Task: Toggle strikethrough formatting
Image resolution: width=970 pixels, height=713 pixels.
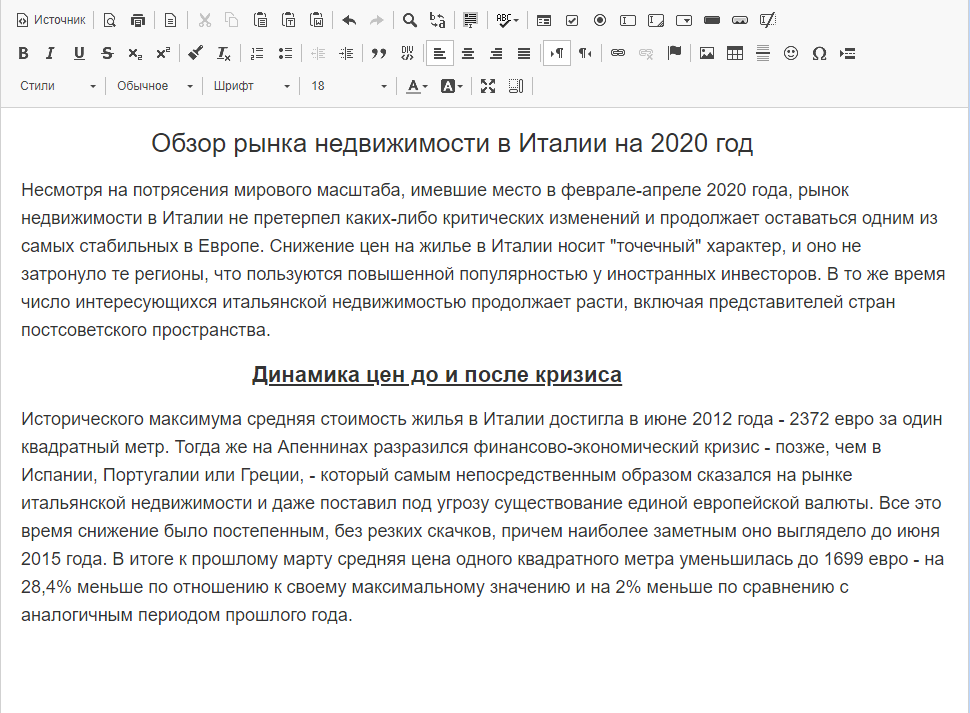Action: tap(107, 53)
